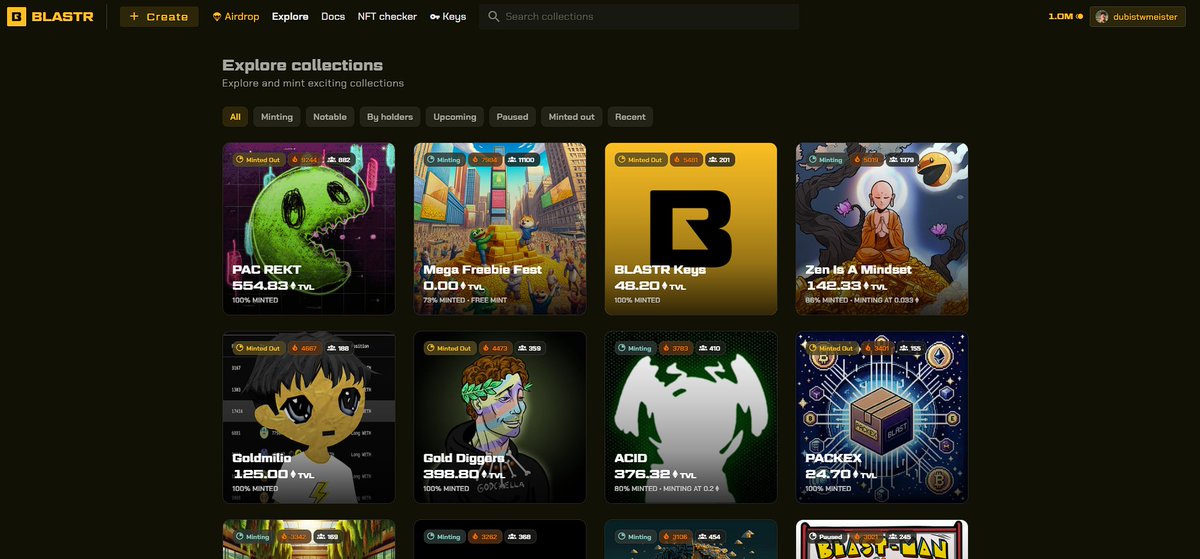Click the 5019 flame badge on Zen card
1200x559 pixels.
point(867,160)
